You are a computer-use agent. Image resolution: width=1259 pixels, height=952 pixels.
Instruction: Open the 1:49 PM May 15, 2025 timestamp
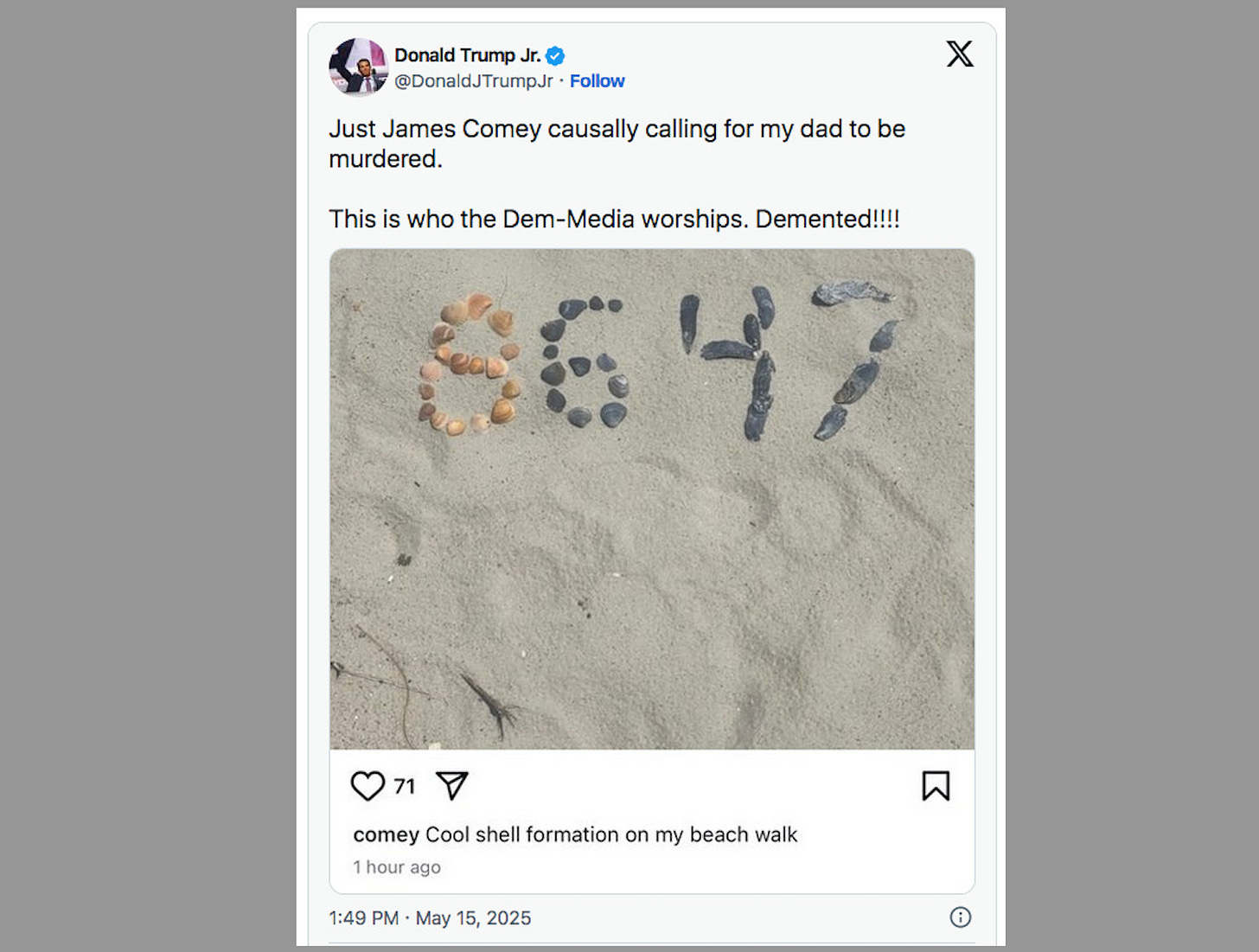point(430,918)
